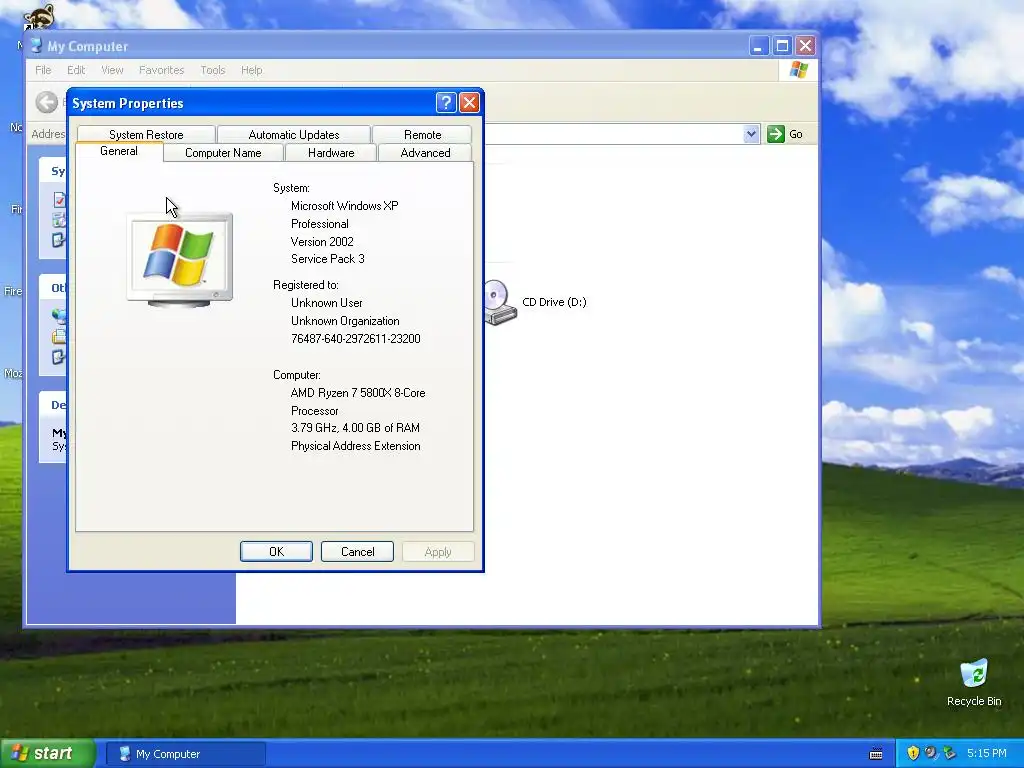Click the Windows XP monitor logo image
The width and height of the screenshot is (1024, 768).
(180, 260)
